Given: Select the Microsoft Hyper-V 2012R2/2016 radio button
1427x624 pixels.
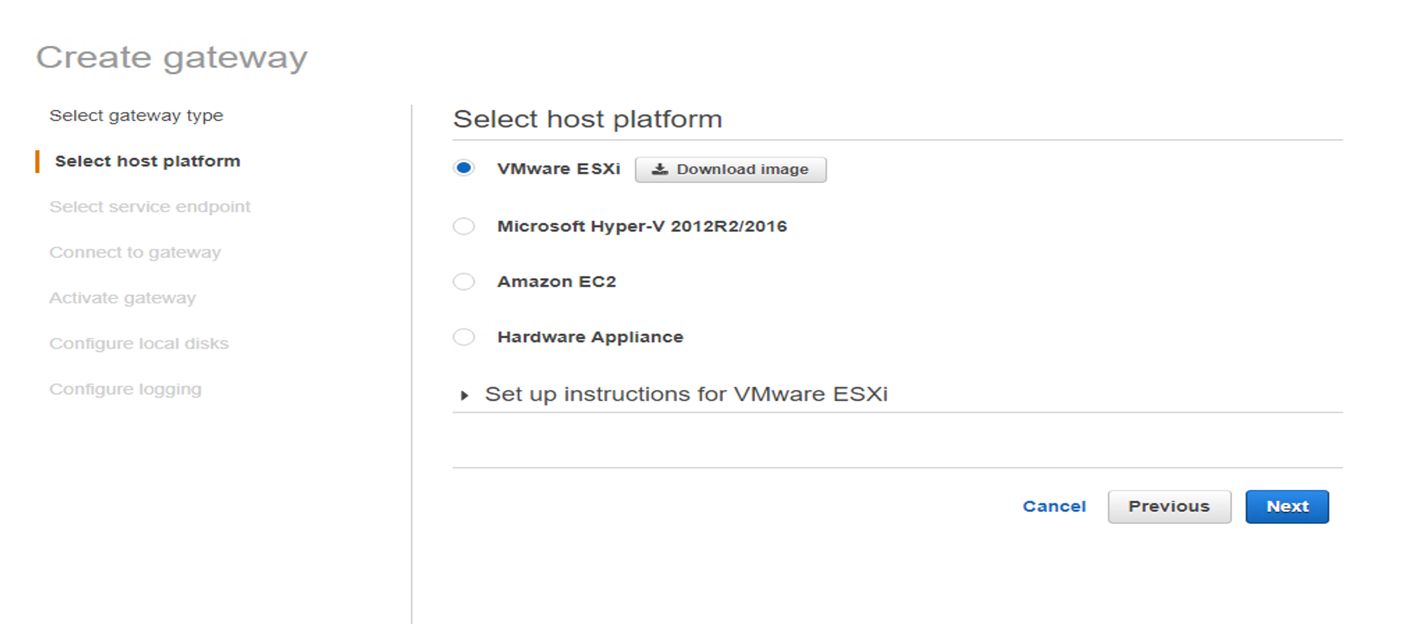Looking at the screenshot, I should click(464, 225).
